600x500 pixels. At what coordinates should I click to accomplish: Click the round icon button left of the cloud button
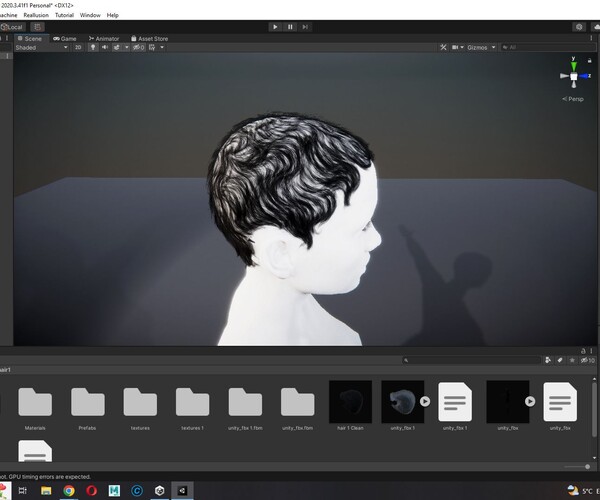[x=579, y=27]
